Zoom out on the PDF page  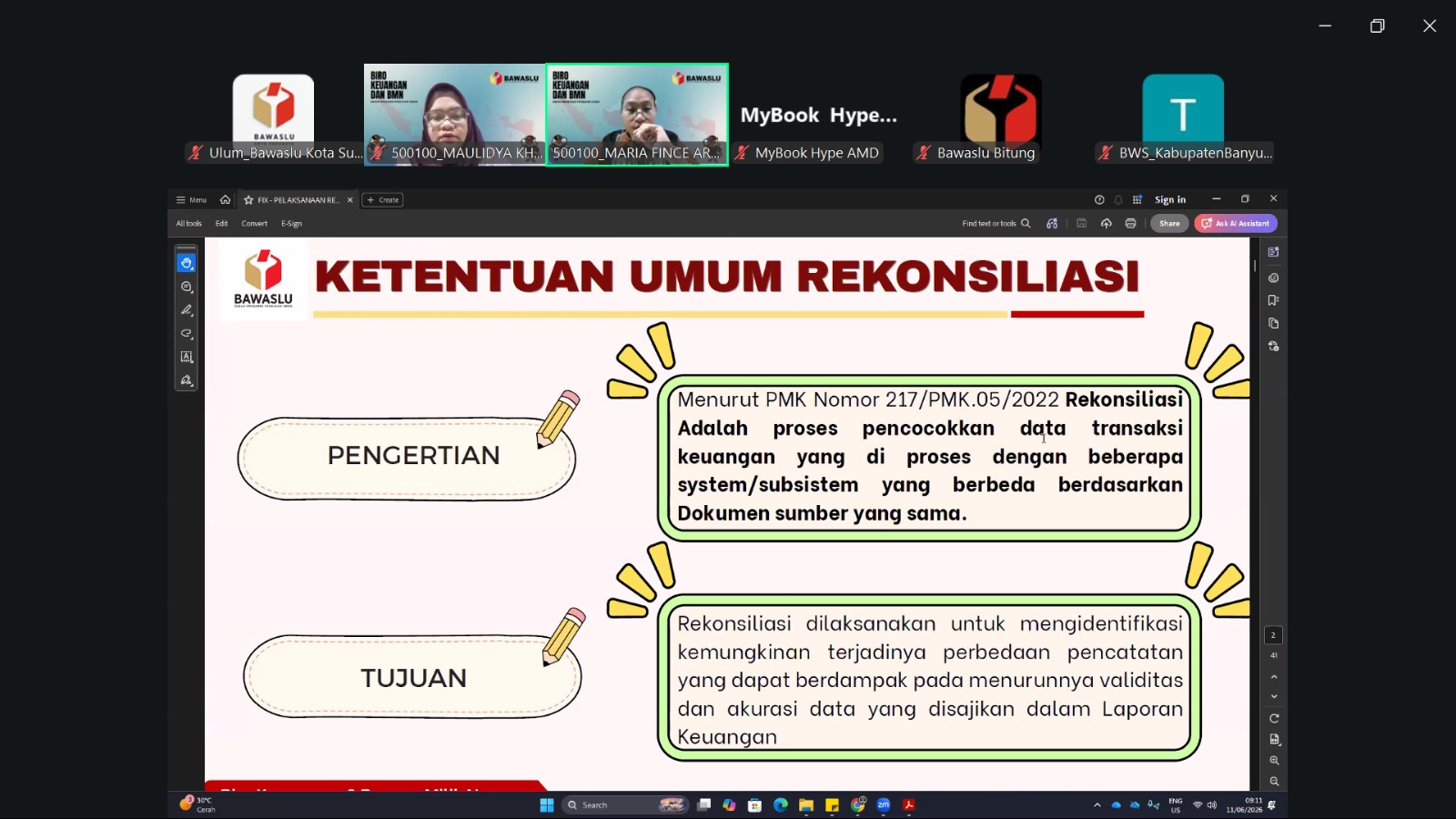click(1274, 781)
